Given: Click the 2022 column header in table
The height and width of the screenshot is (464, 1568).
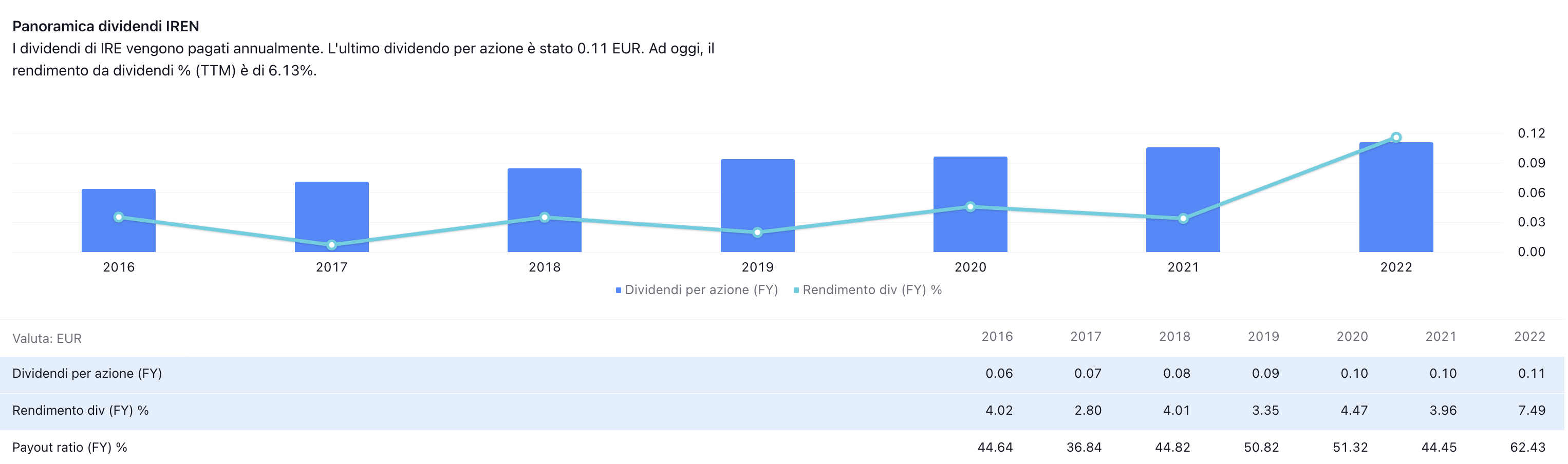Looking at the screenshot, I should click(x=1529, y=337).
